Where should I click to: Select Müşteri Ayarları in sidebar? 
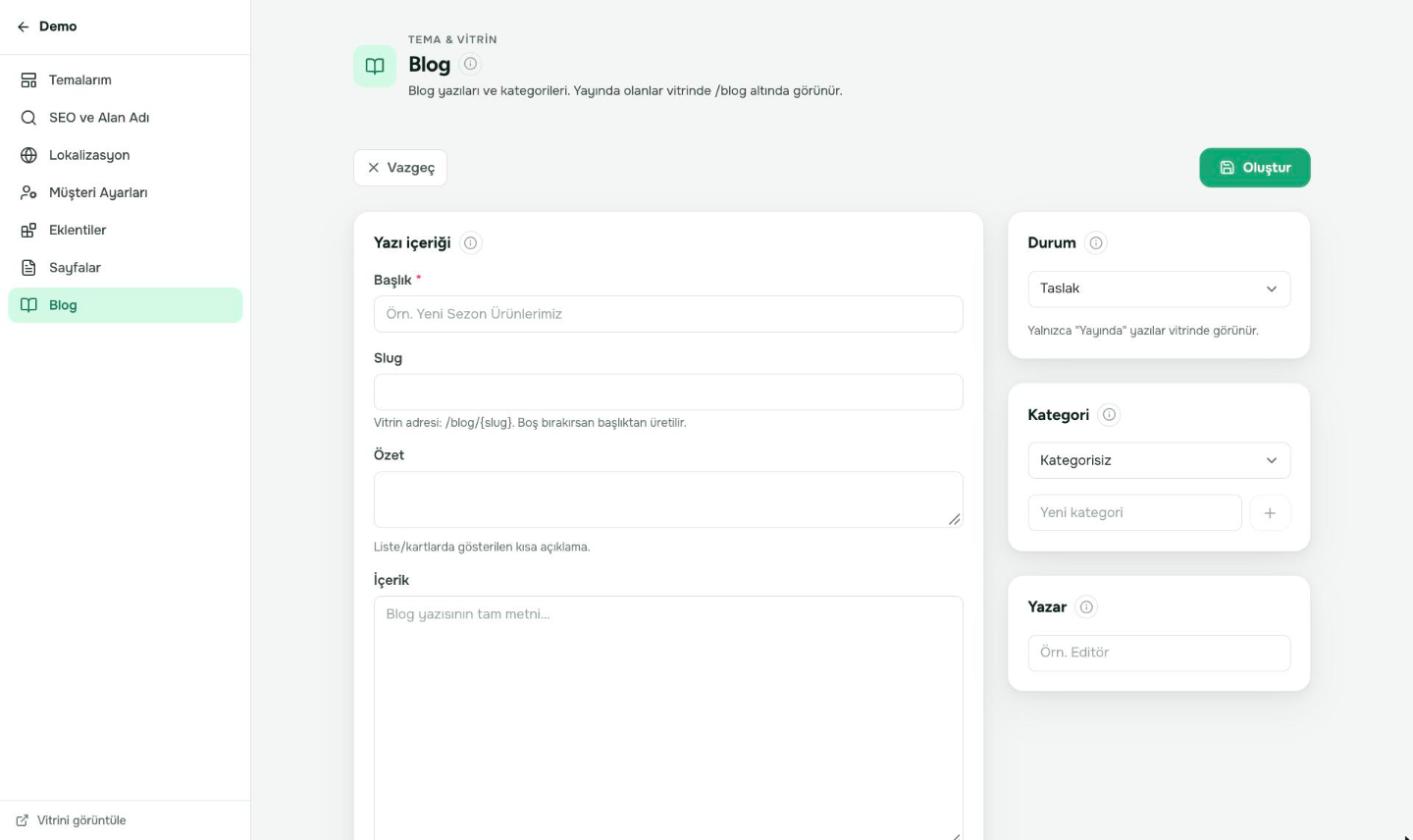(125, 193)
